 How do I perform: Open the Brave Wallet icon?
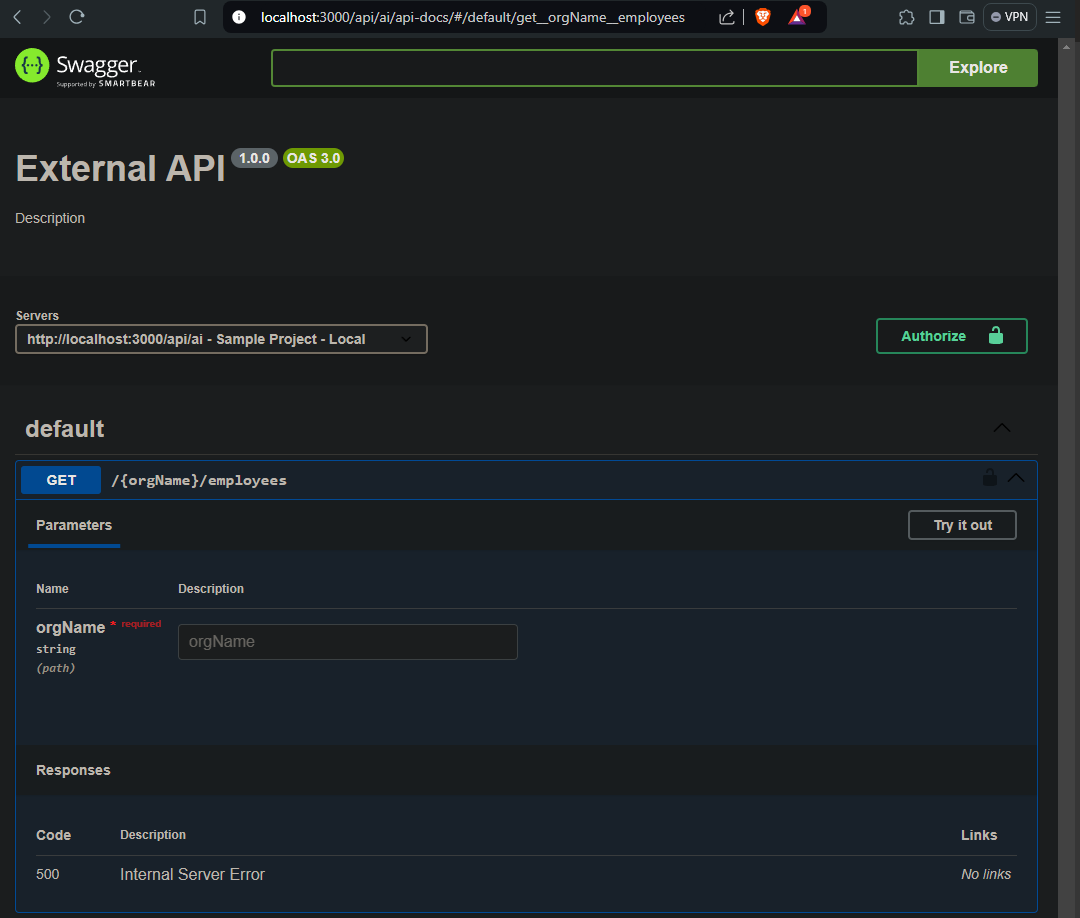966,17
